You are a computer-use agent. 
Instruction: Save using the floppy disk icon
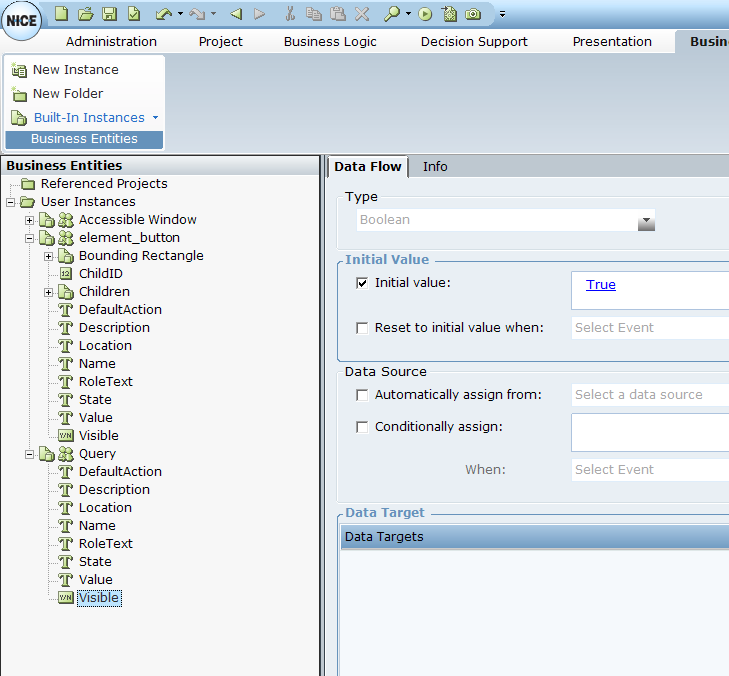click(109, 14)
